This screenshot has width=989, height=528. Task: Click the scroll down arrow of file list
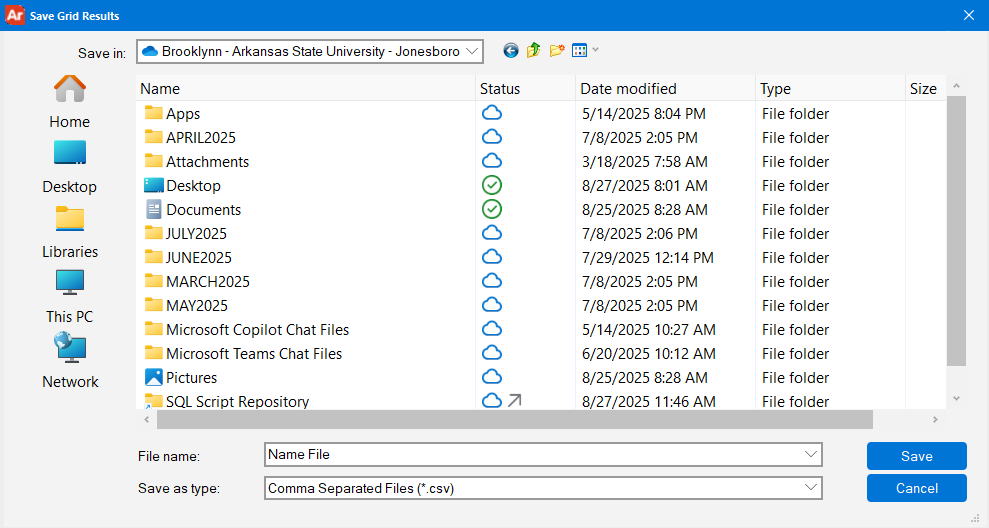[x=956, y=399]
